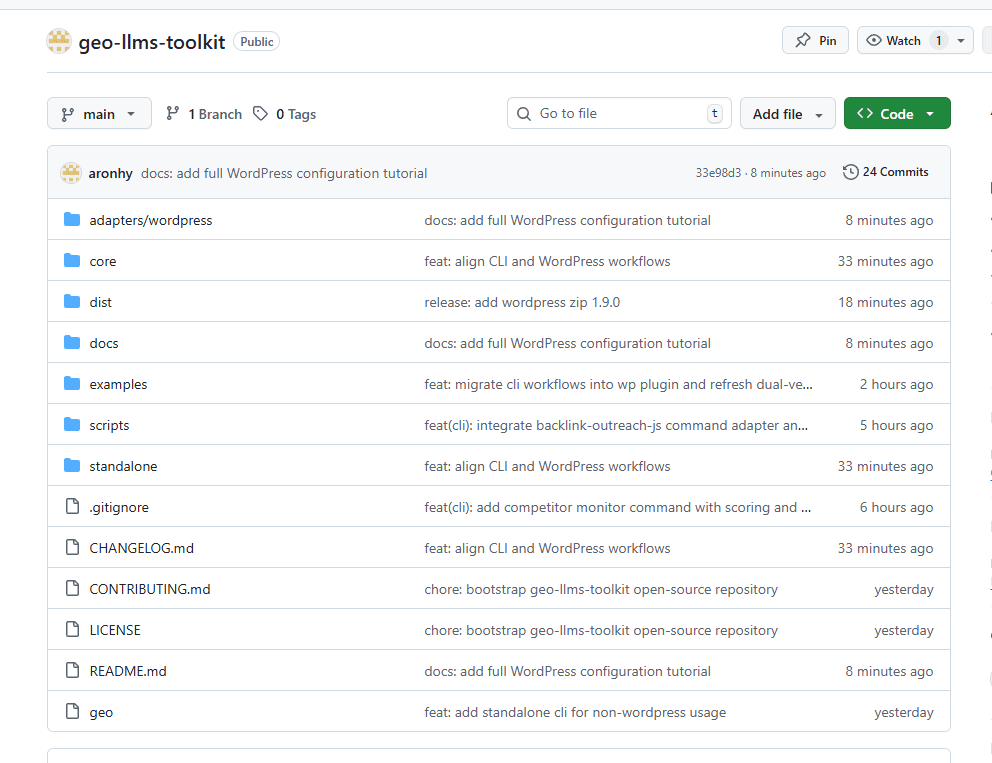The image size is (992, 763).
Task: Click the .gitignore file icon
Action: point(72,507)
